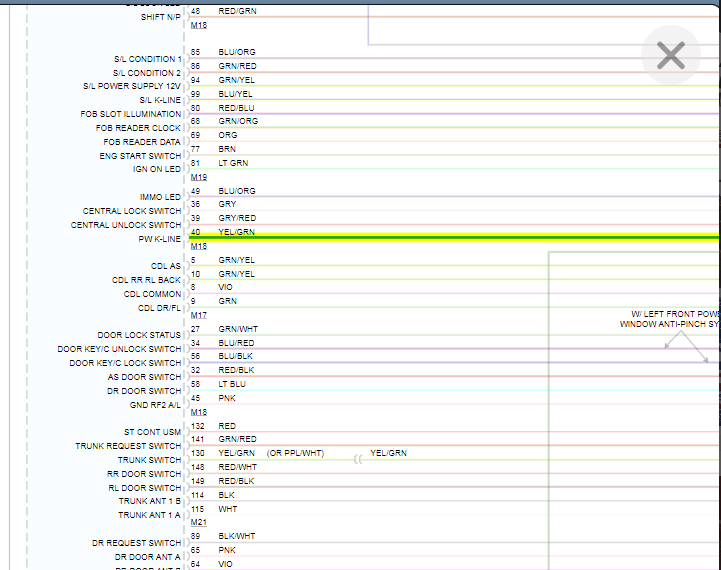Click the CENTRAL LOCK SWITCH label
This screenshot has width=721, height=570.
(x=132, y=211)
